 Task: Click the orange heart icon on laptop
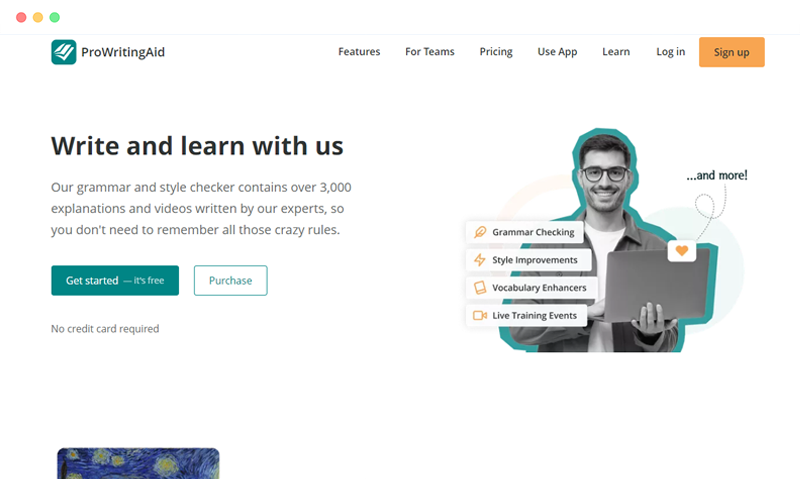[682, 250]
